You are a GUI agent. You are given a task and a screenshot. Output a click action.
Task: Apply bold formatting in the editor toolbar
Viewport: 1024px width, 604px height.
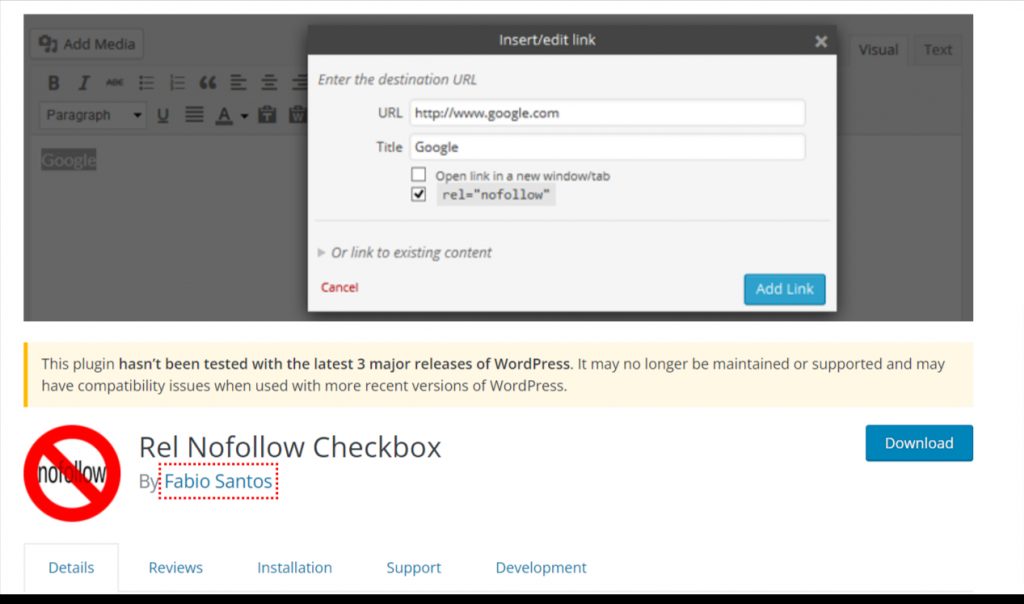click(x=53, y=83)
